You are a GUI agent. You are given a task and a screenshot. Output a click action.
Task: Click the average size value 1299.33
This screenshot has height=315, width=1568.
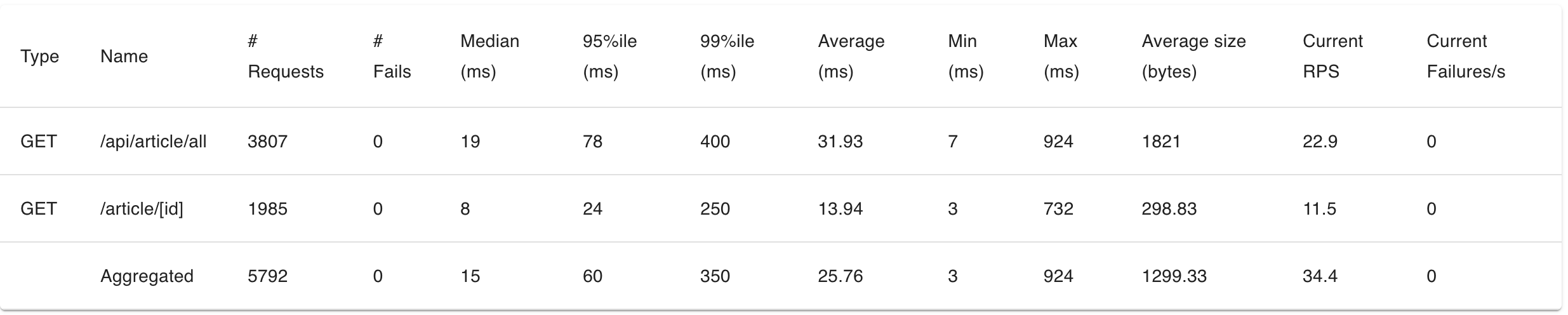[x=1174, y=276]
